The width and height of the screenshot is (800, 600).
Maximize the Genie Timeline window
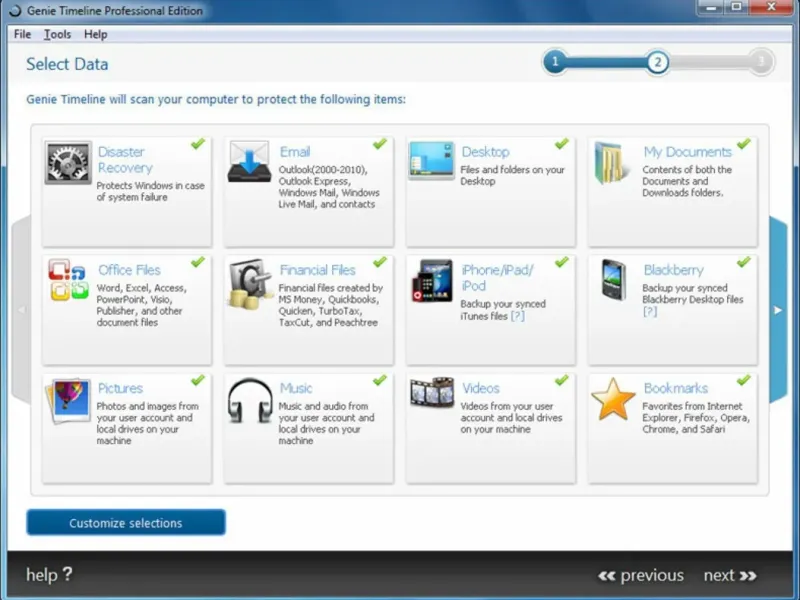pos(736,7)
